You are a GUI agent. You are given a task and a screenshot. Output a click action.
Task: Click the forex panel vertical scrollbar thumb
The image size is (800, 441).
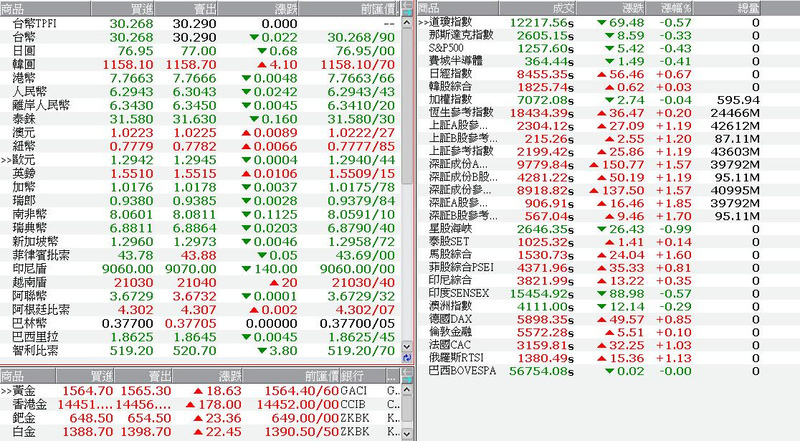click(407, 107)
